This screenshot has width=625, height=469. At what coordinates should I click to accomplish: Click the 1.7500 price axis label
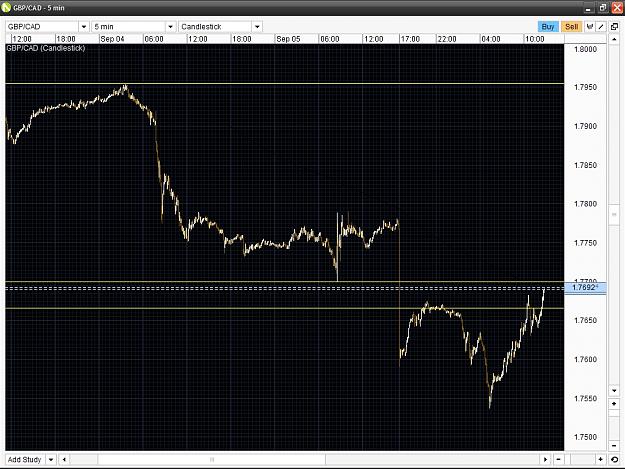pyautogui.click(x=585, y=437)
